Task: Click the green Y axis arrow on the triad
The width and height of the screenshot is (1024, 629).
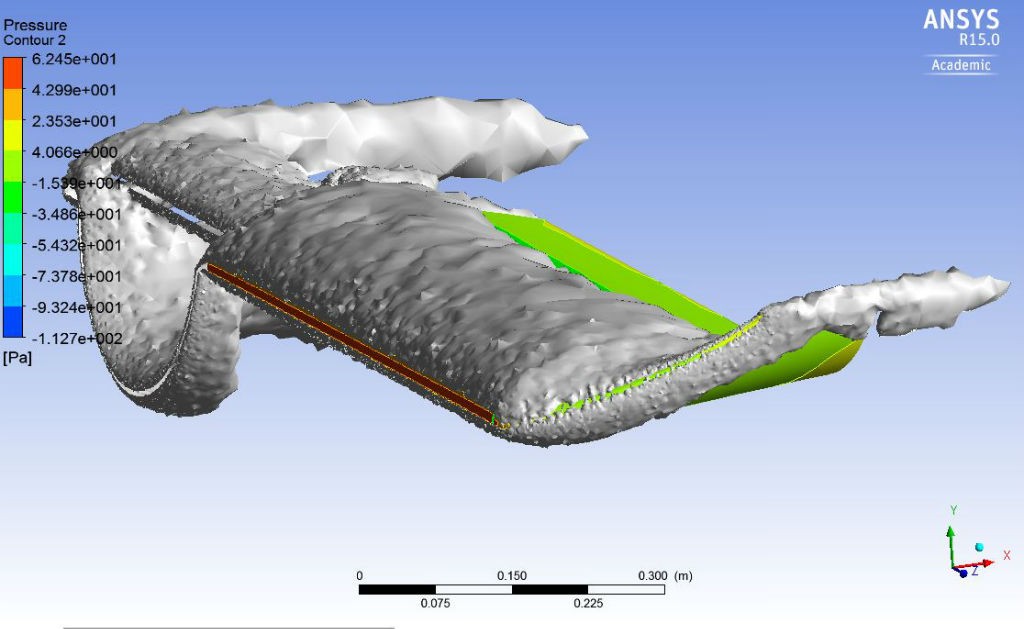Action: 952,536
